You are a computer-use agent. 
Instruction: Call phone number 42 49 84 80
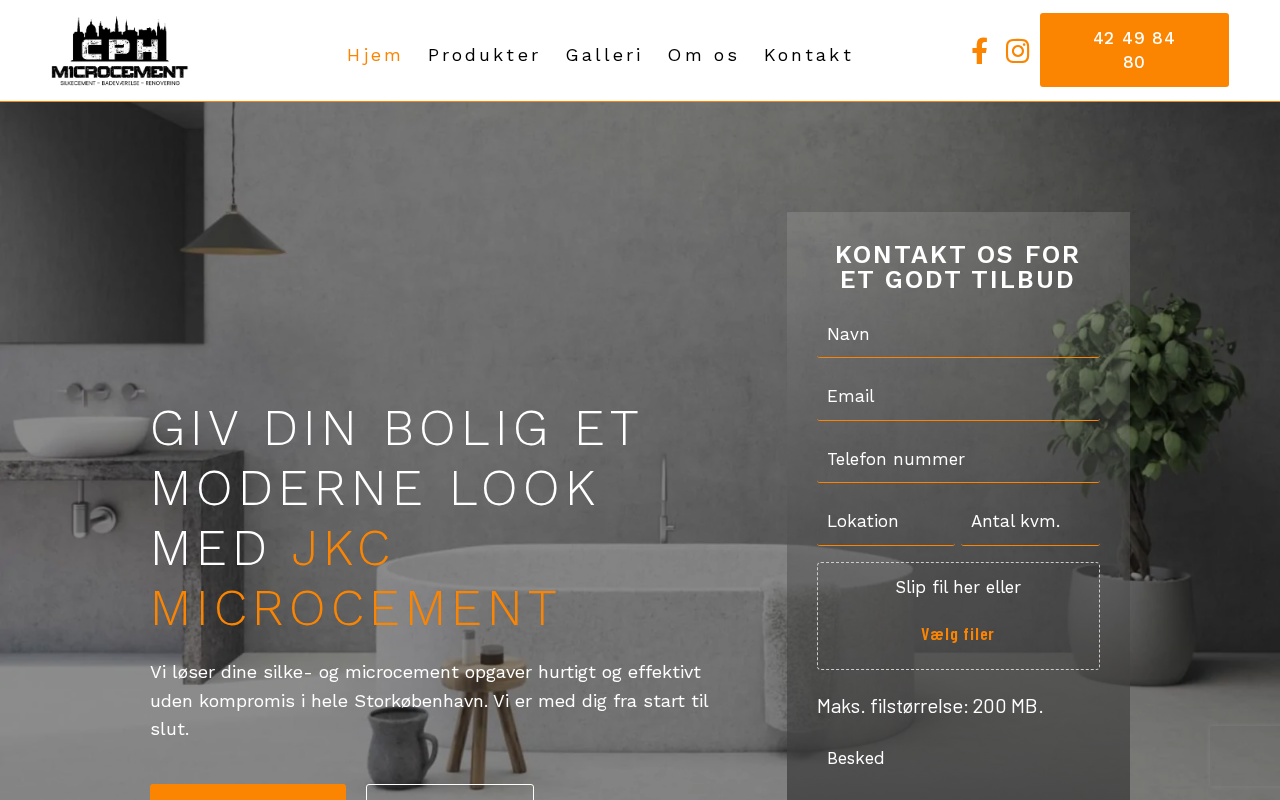point(1134,50)
